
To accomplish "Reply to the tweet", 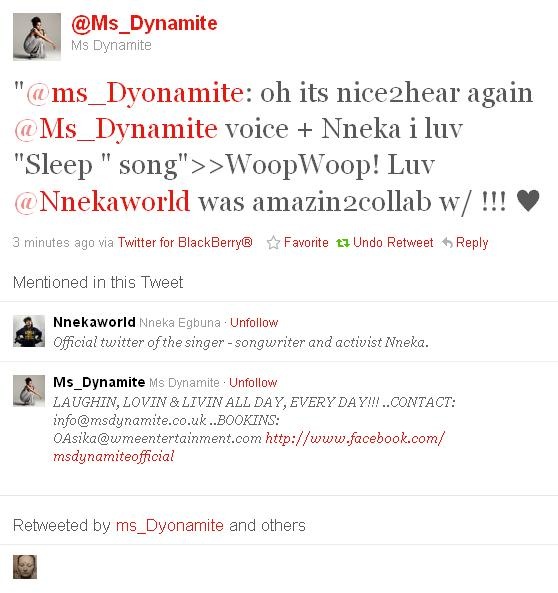I will pyautogui.click(x=472, y=242).
